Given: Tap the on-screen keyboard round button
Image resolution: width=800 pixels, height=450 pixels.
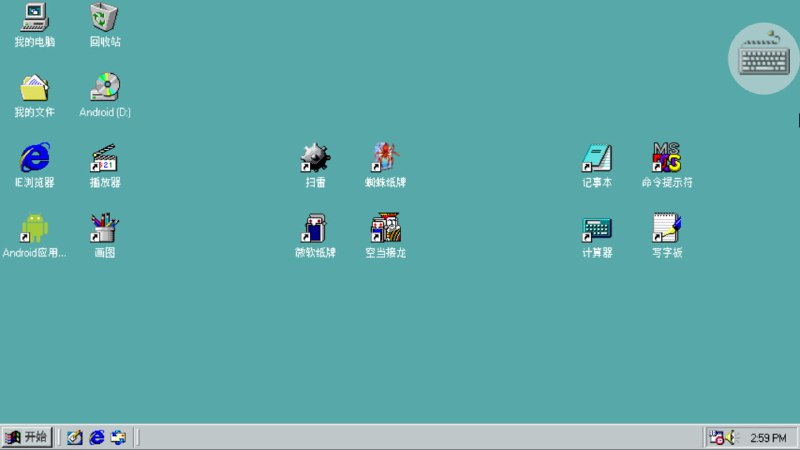Looking at the screenshot, I should click(x=764, y=58).
